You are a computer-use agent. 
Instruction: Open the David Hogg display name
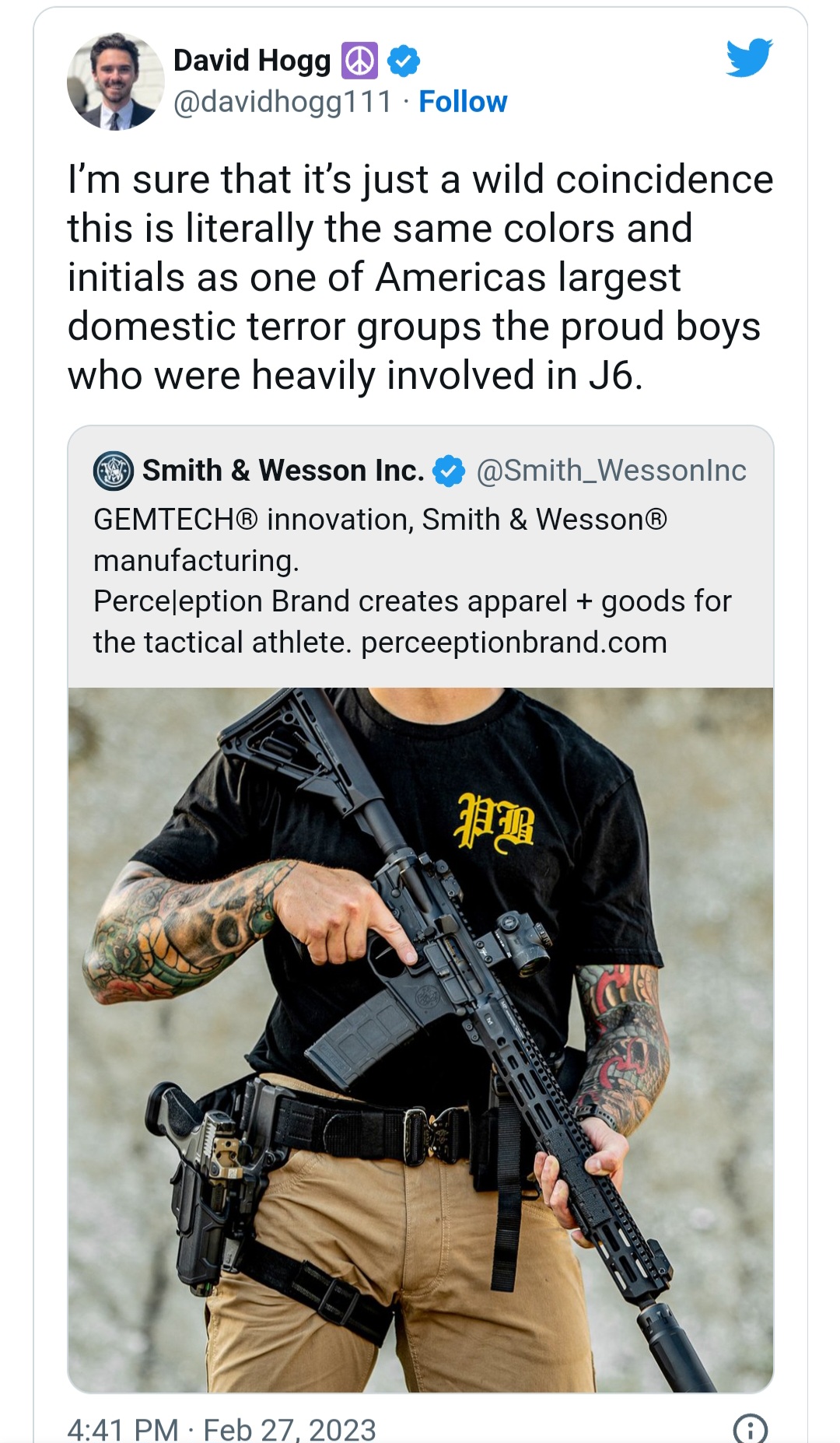click(x=252, y=61)
